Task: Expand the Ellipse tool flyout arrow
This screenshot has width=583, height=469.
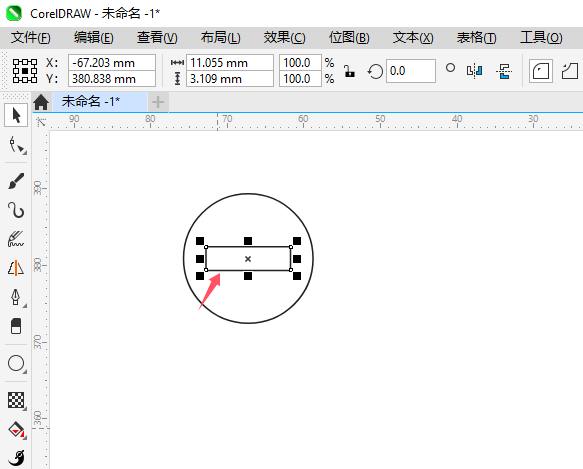Action: 25,372
